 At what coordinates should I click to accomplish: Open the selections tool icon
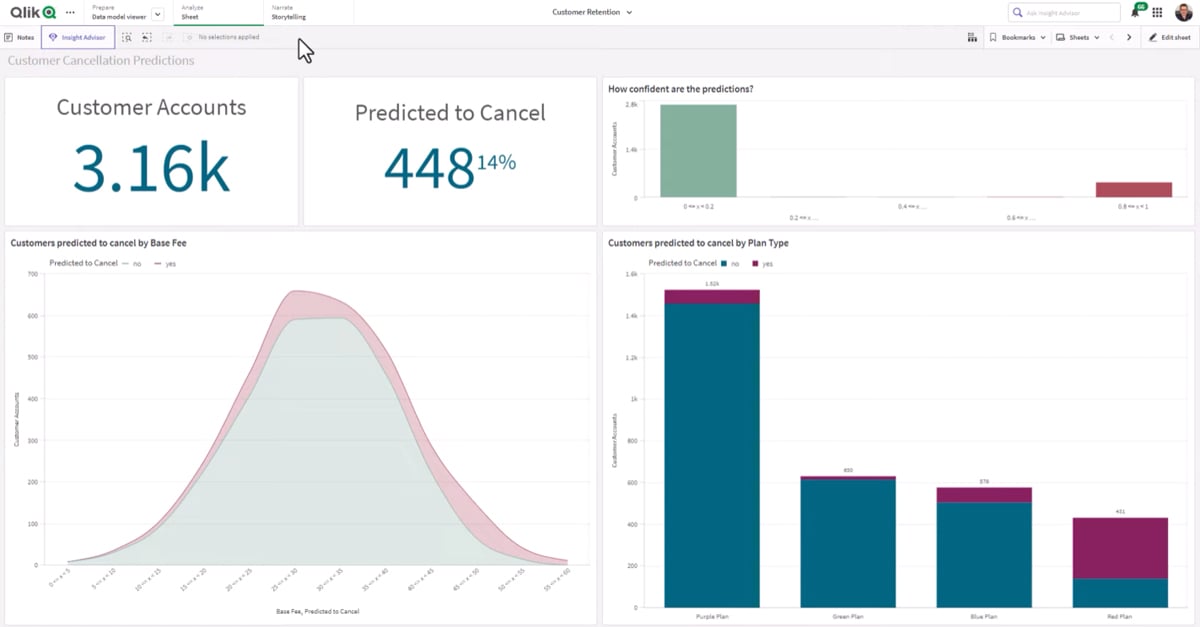(148, 37)
